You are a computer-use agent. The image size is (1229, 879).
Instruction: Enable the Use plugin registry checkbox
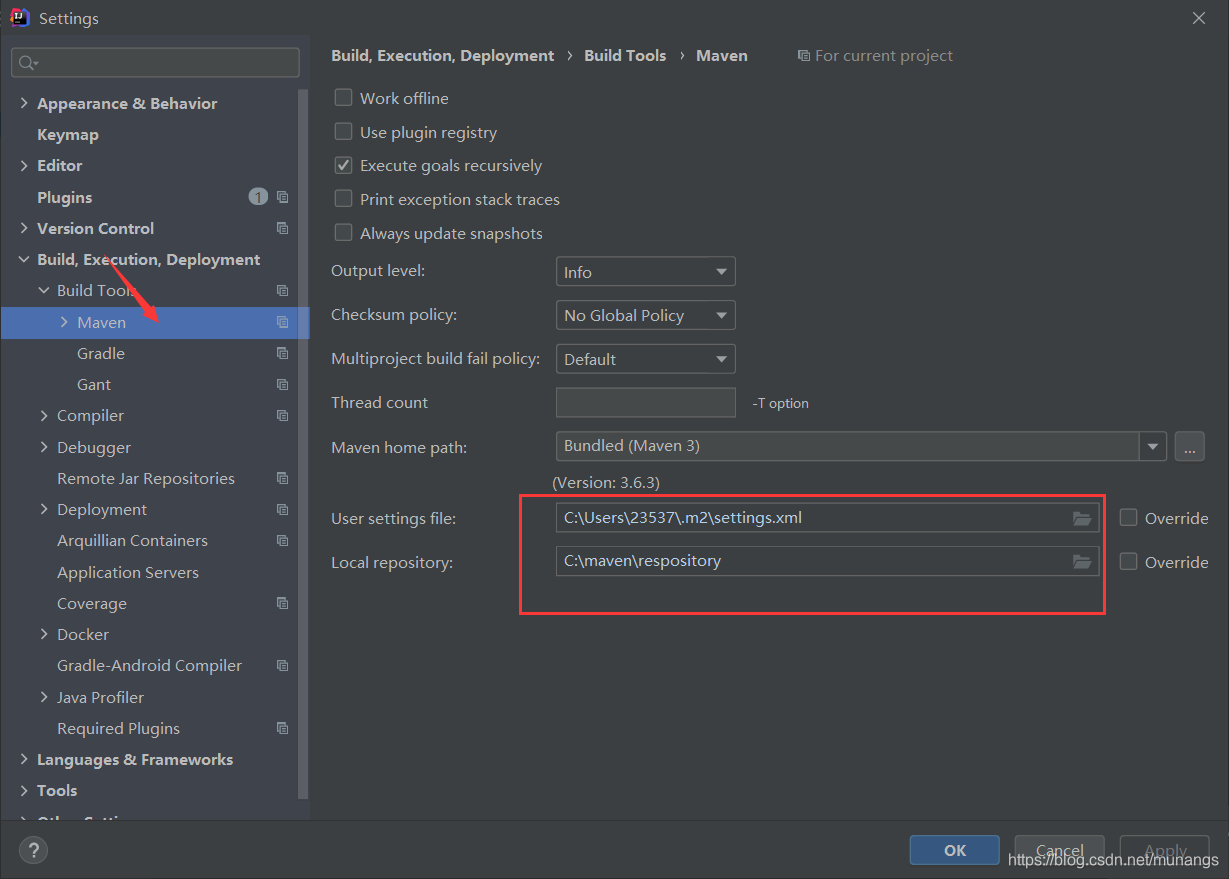pyautogui.click(x=343, y=132)
